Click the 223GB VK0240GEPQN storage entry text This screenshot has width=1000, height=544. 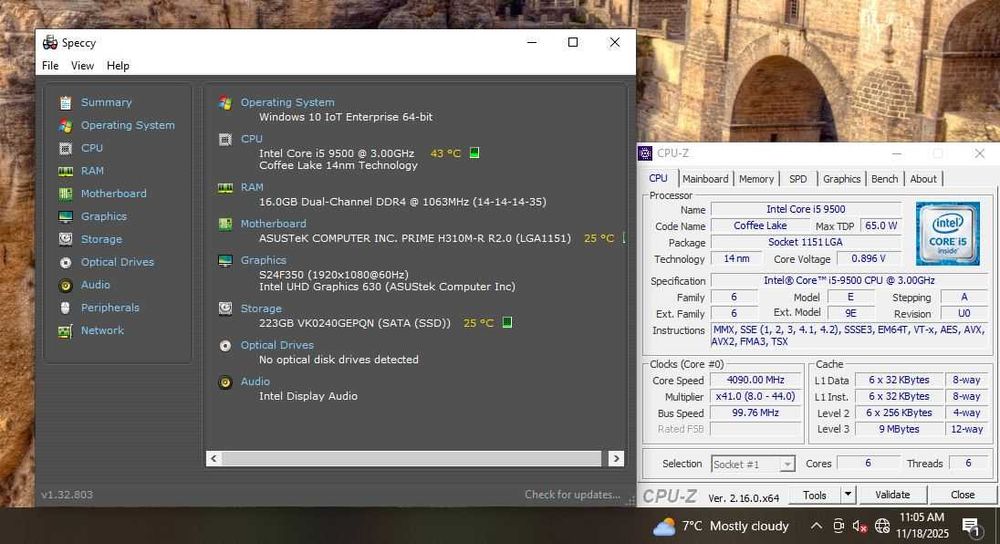tap(355, 323)
